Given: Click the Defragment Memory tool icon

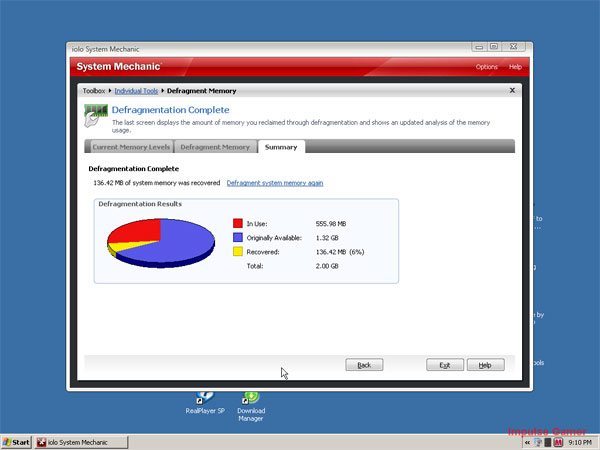Looking at the screenshot, I should [x=96, y=115].
